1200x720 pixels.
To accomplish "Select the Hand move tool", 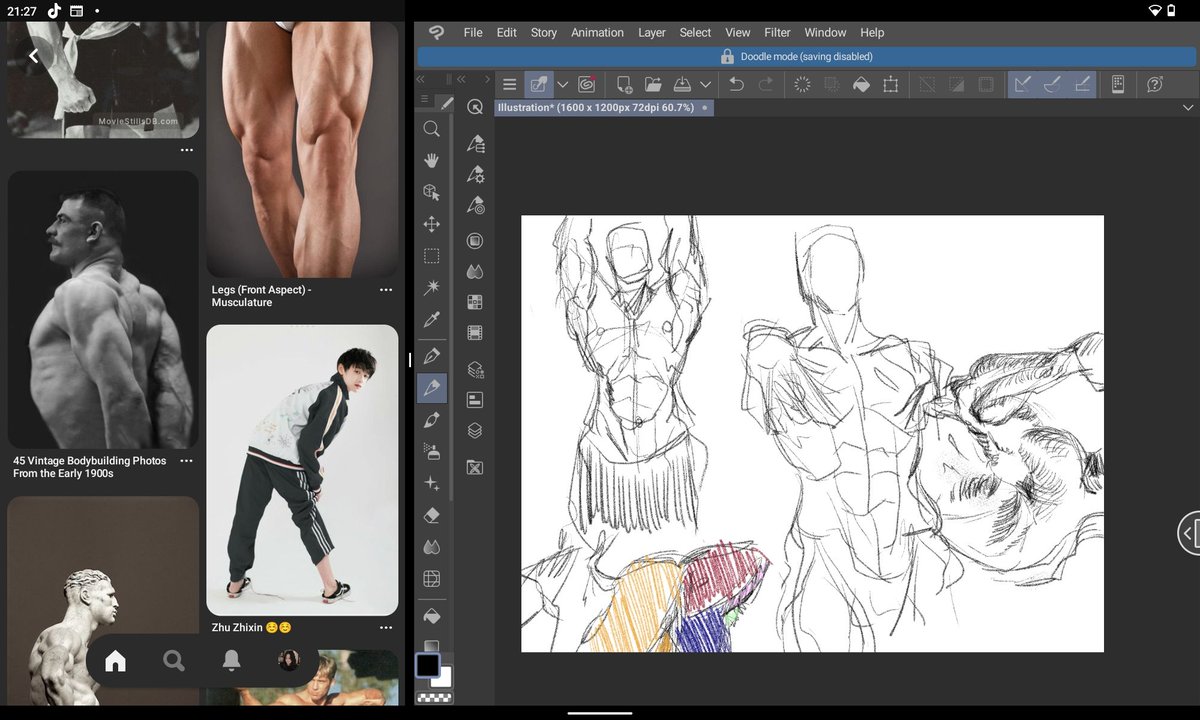I will coord(432,161).
